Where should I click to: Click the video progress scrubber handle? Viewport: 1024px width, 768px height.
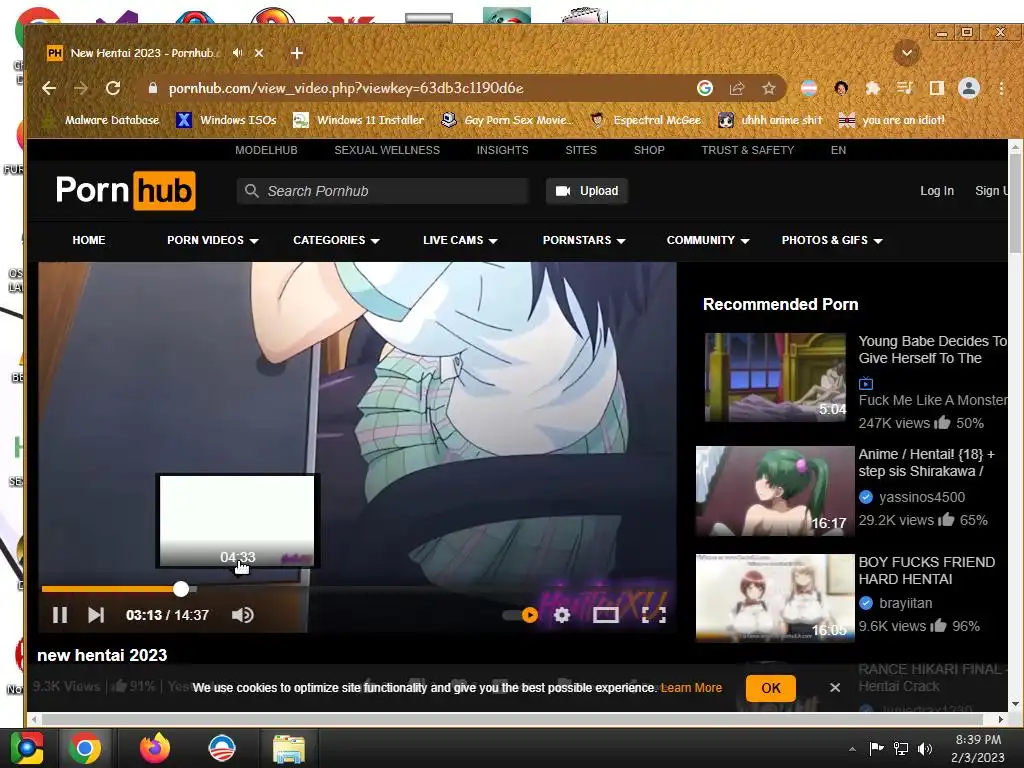coord(181,589)
